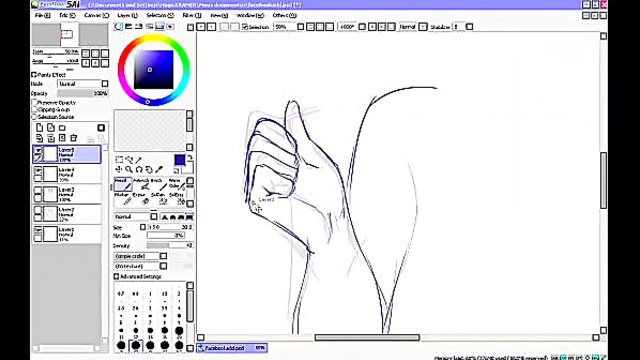Show the RGB slider panel icon
The width and height of the screenshot is (640, 360).
coord(129,27)
